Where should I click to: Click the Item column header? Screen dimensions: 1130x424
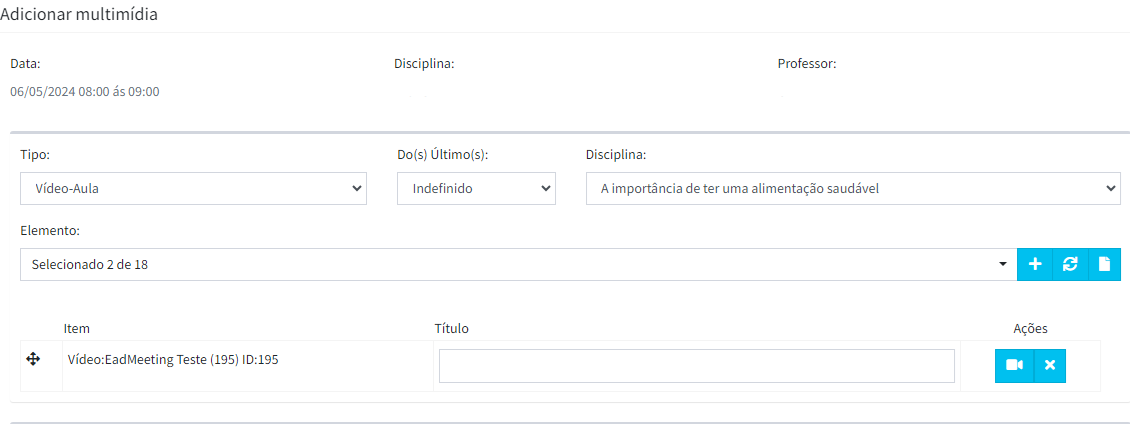[x=76, y=329]
